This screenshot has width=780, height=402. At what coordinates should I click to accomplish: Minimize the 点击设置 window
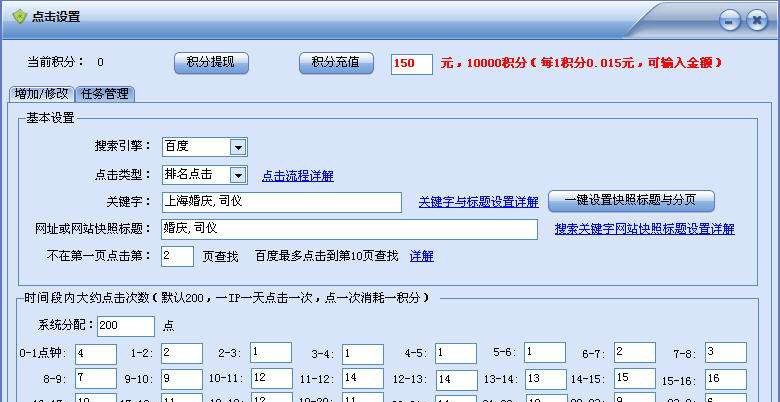(x=729, y=21)
